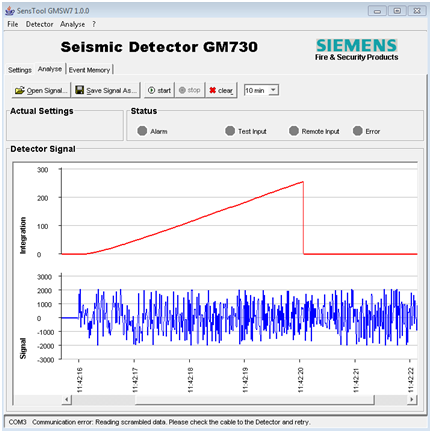Click the Seismic Detector GM730 heading
Viewport: 432px width, 433px height.
tap(159, 47)
